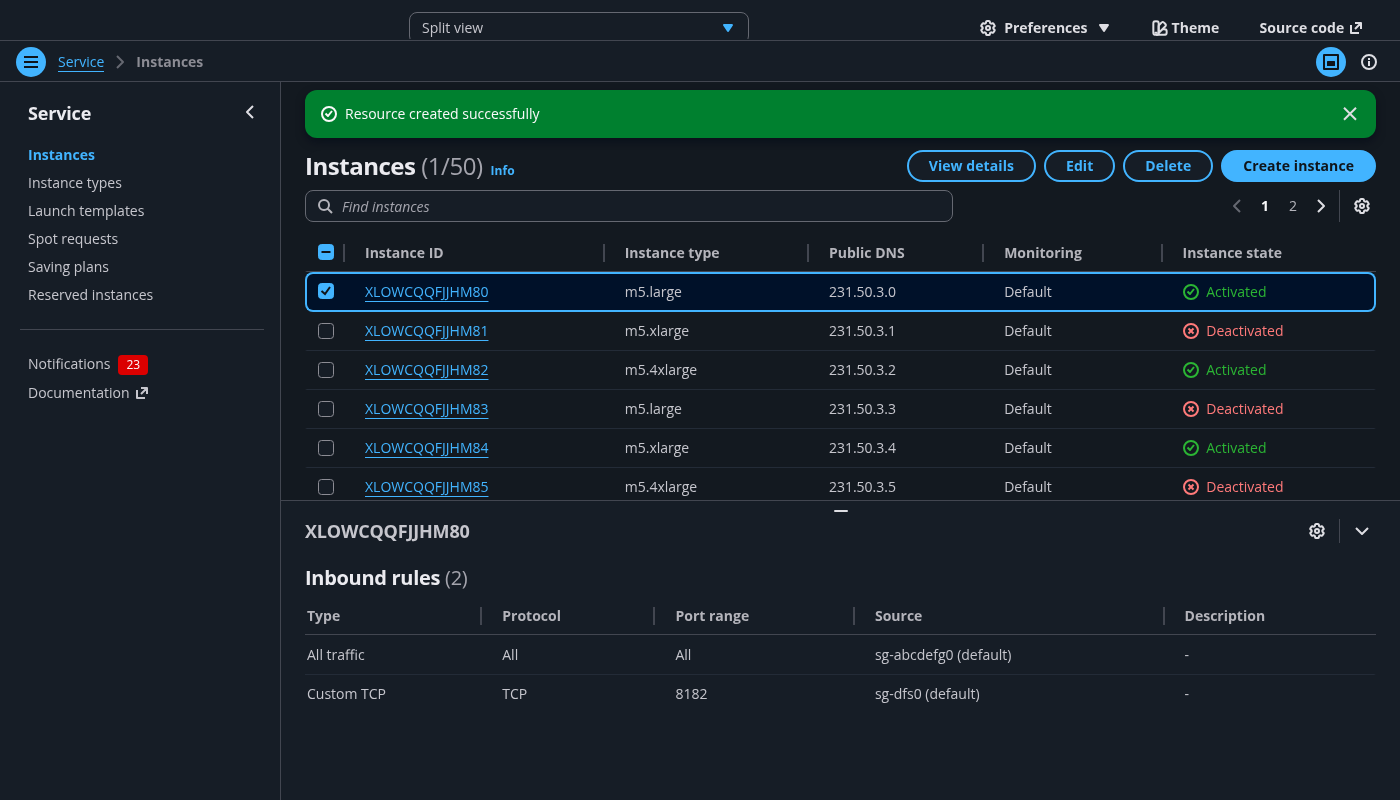Toggle the split panel icon in top bar
The width and height of the screenshot is (1400, 800).
1330,62
